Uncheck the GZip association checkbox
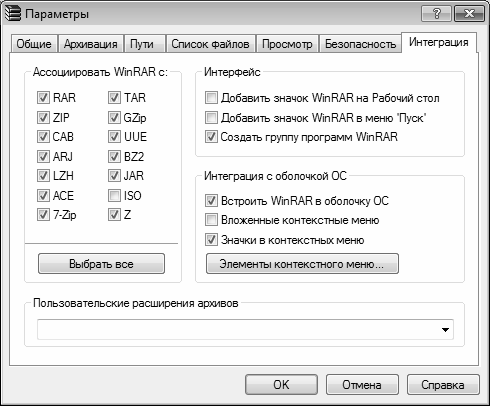The width and height of the screenshot is (490, 406). click(114, 117)
